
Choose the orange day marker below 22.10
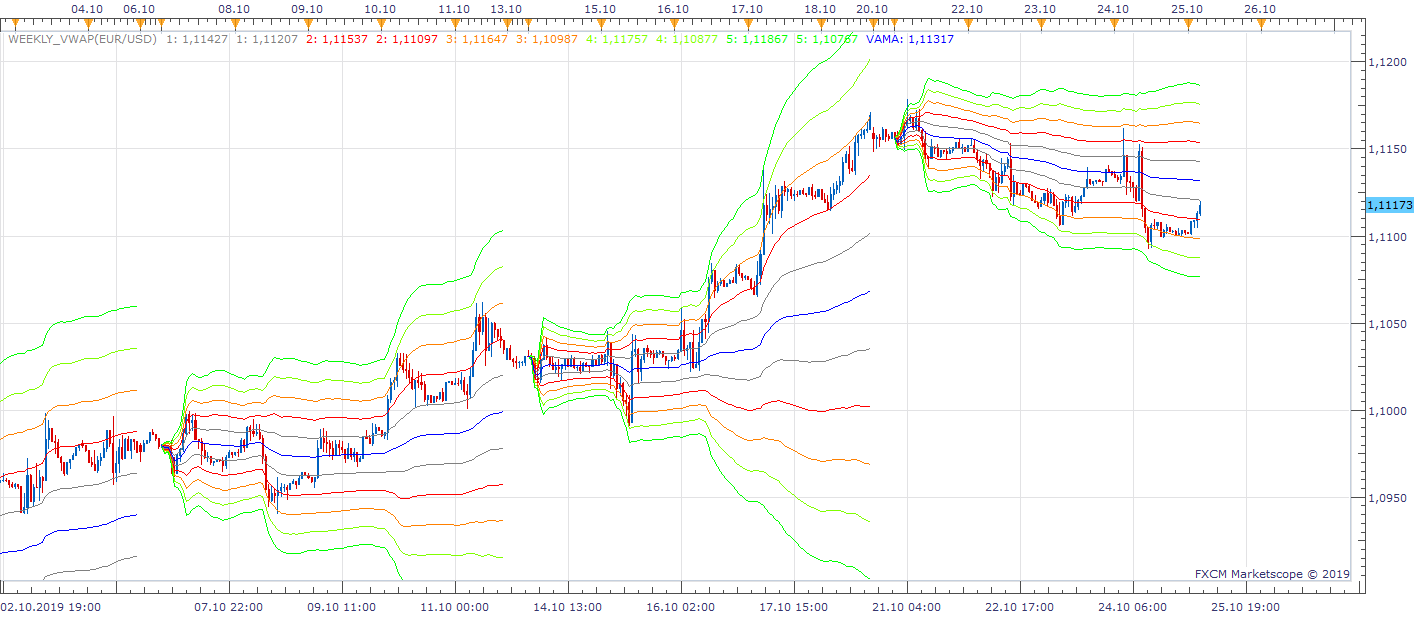tap(966, 22)
